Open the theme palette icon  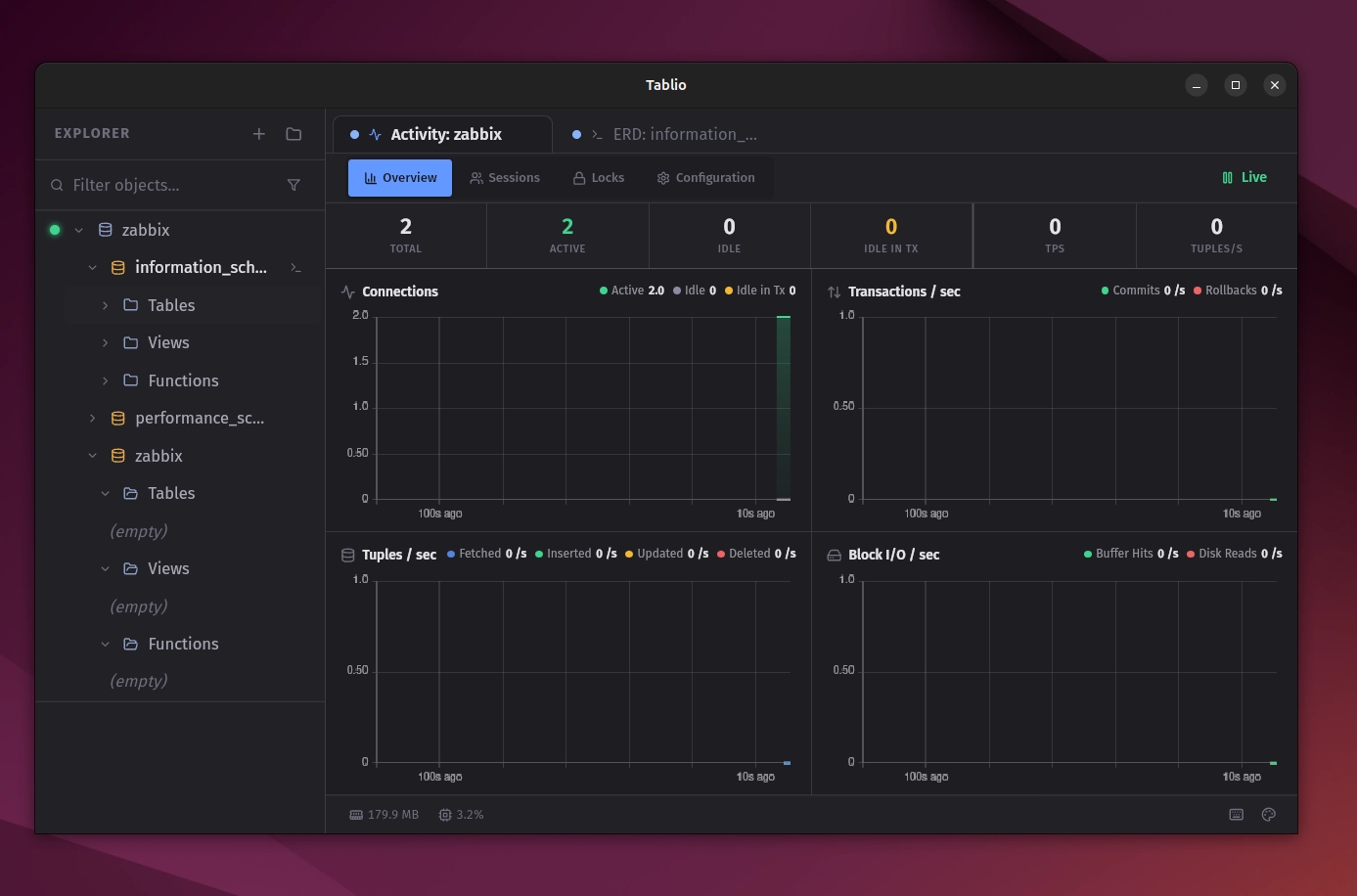pos(1268,815)
